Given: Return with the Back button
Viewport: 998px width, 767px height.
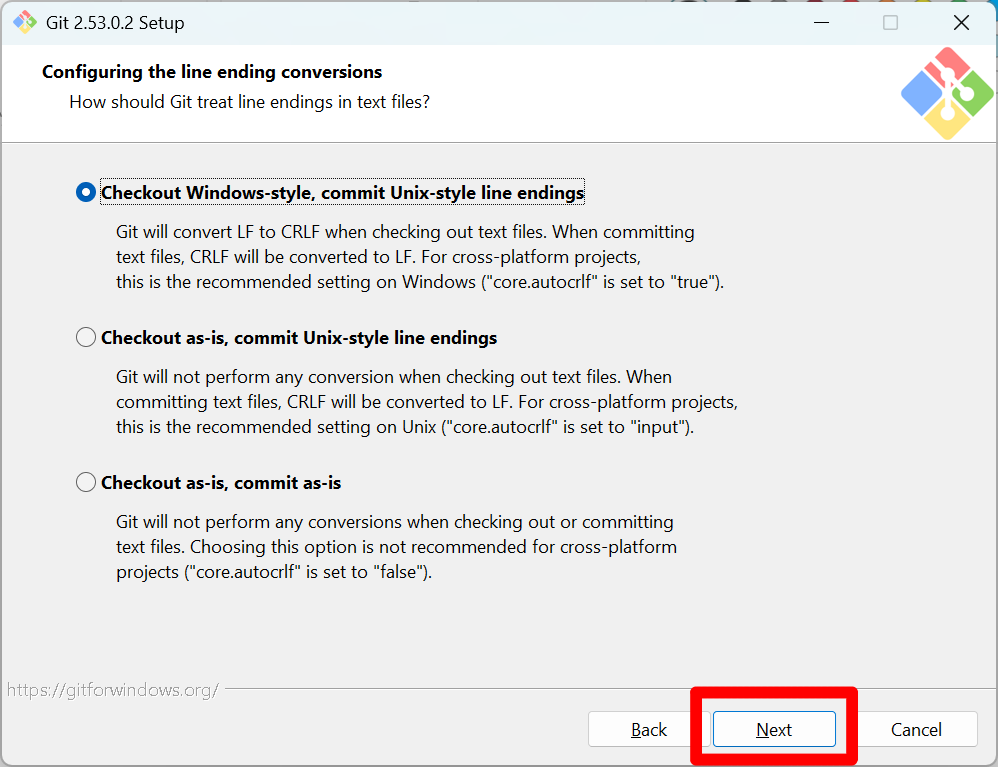Looking at the screenshot, I should tap(649, 729).
